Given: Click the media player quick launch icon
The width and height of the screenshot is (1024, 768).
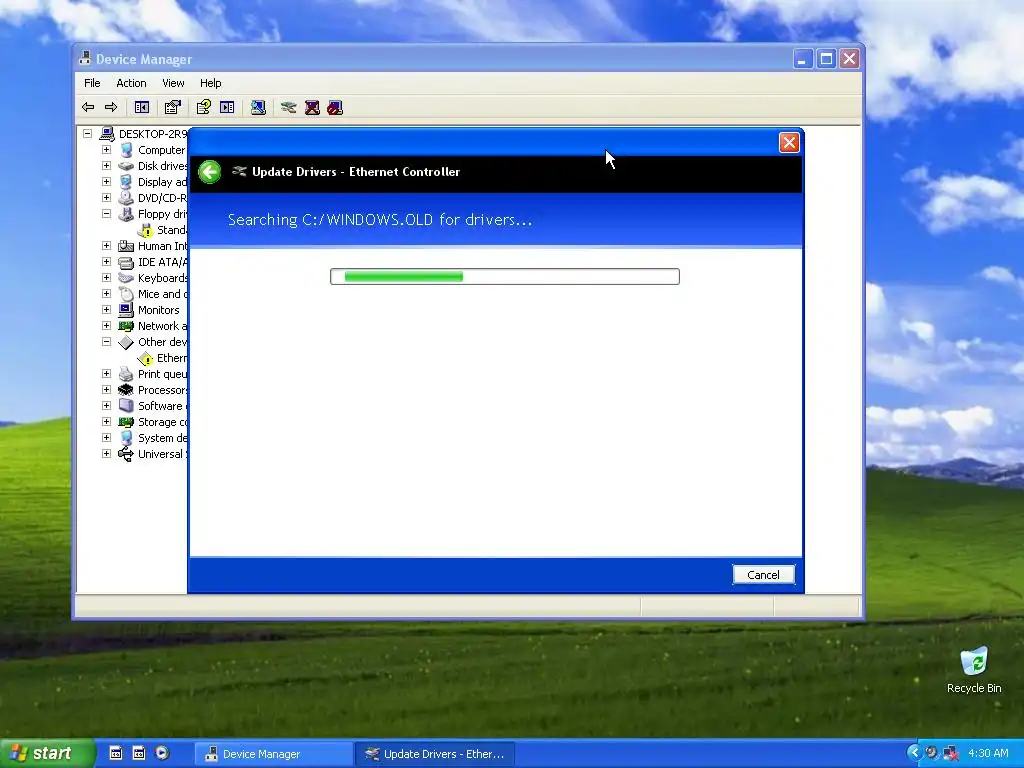Looking at the screenshot, I should point(162,753).
